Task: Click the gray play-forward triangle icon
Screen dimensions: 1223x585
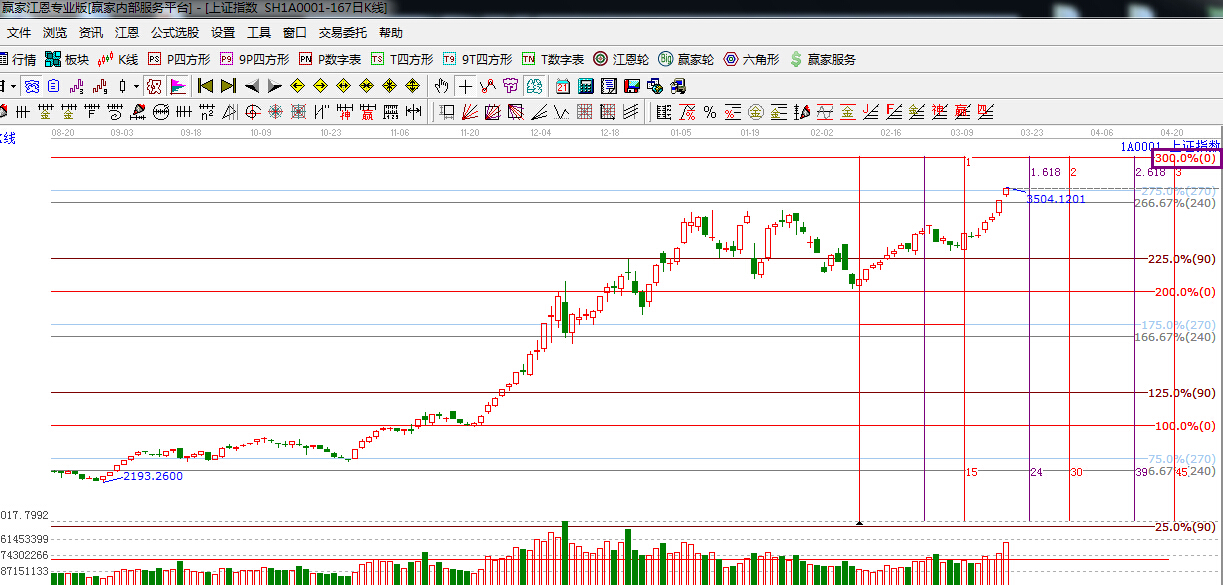Action: click(x=274, y=86)
